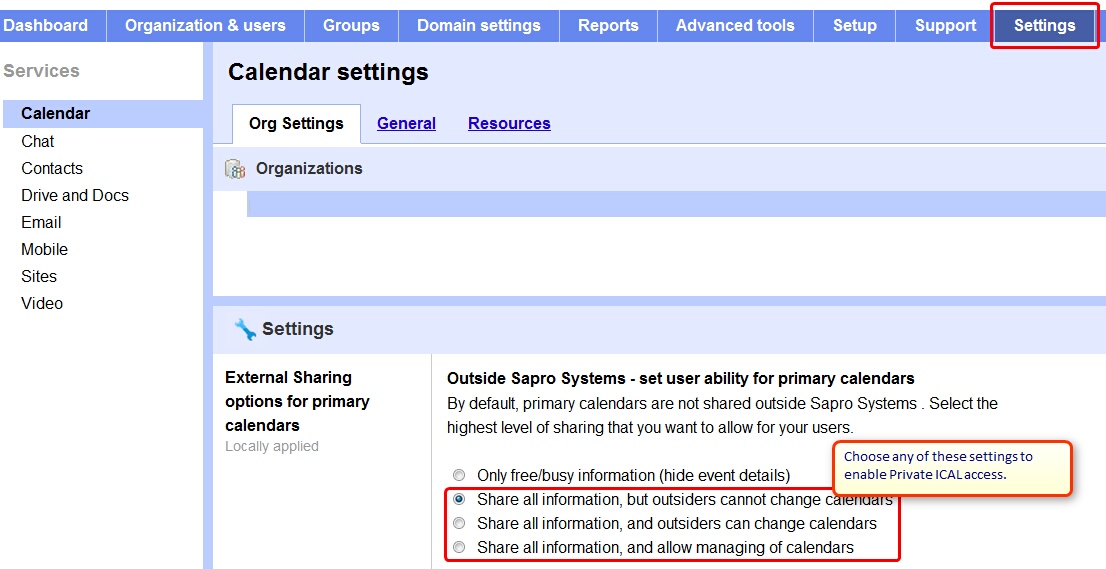Viewport: 1106px width, 569px height.
Task: Click the highlighted Organizations row bar
Action: [675, 204]
